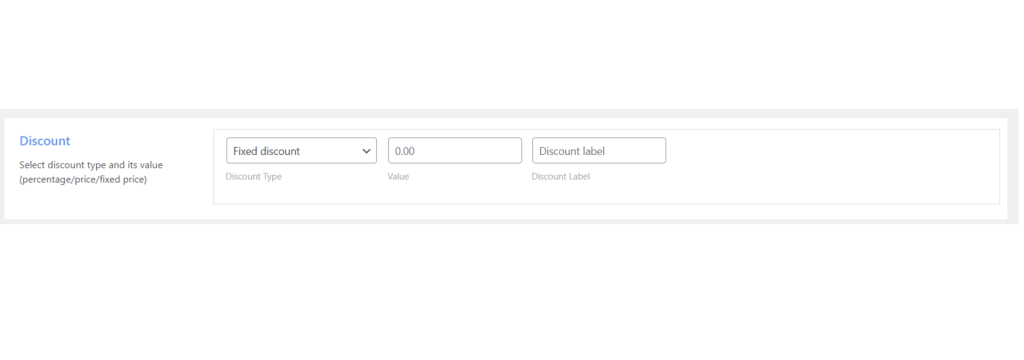
Task: Open the Fixed discount dropdown
Action: (301, 150)
